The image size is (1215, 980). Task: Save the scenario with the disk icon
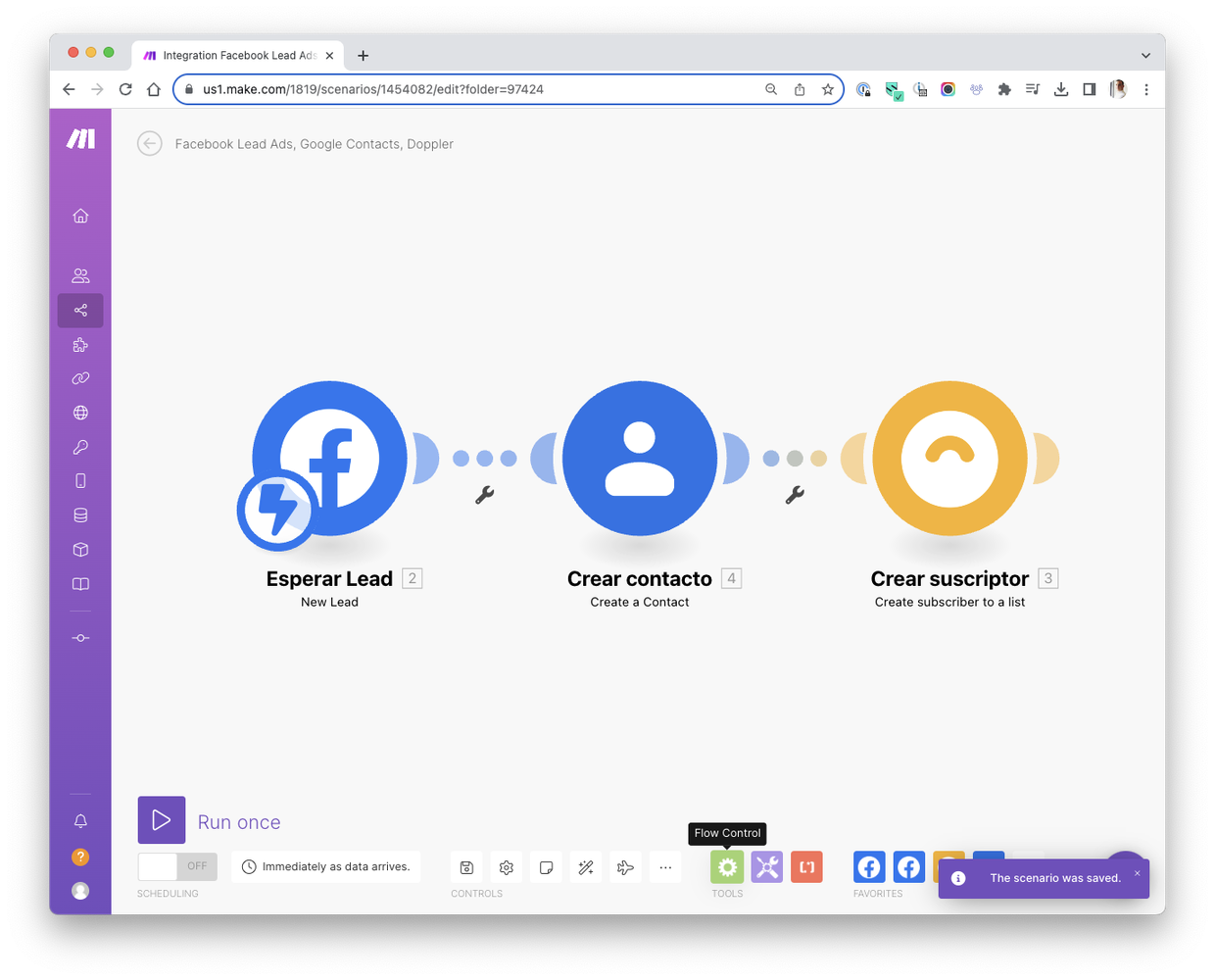click(x=466, y=867)
